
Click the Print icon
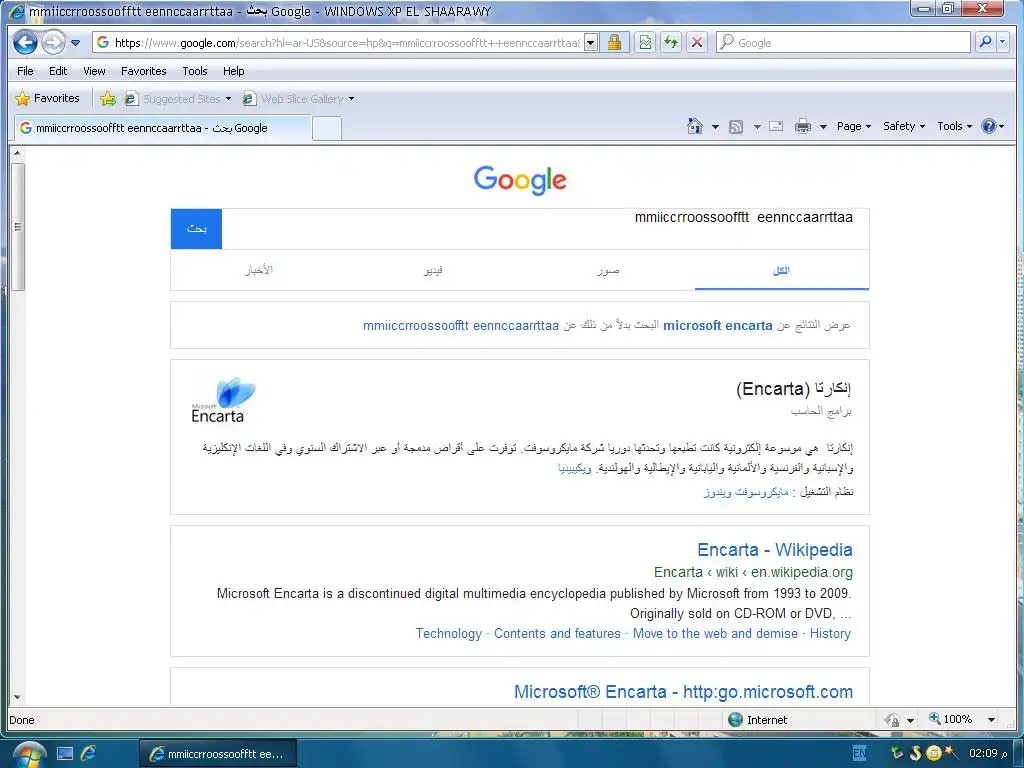point(803,126)
